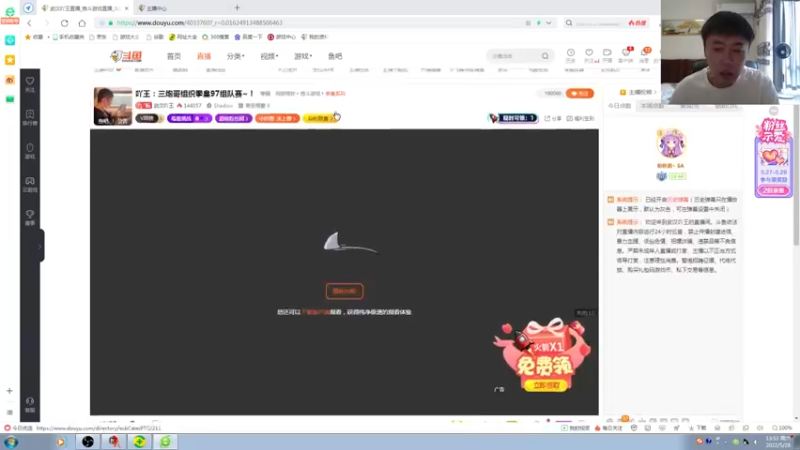Viewport: 800px width, 450px height.
Task: Click the red-outlined refresh button in player
Action: pyautogui.click(x=344, y=291)
